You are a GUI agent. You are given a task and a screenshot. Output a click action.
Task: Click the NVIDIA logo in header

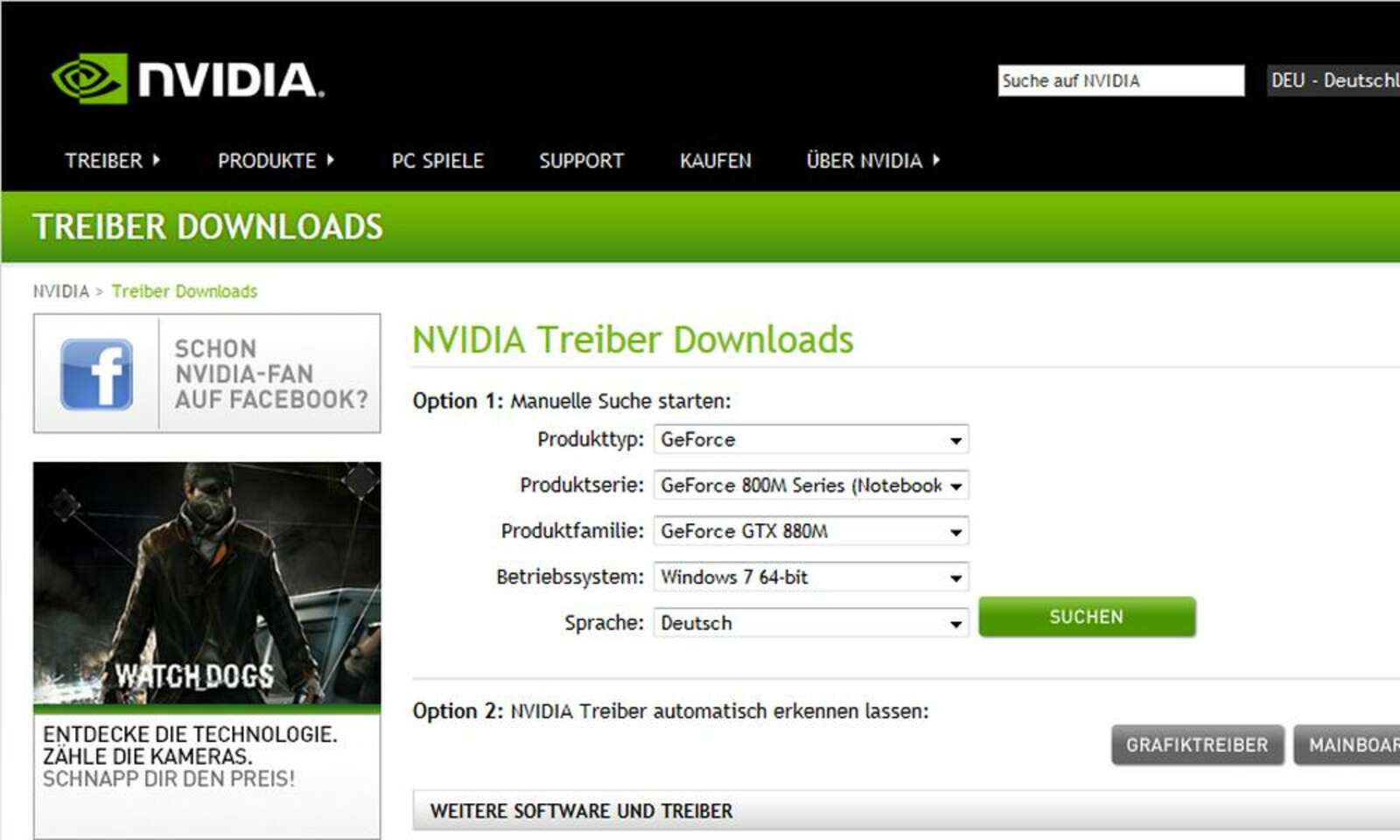(x=187, y=79)
